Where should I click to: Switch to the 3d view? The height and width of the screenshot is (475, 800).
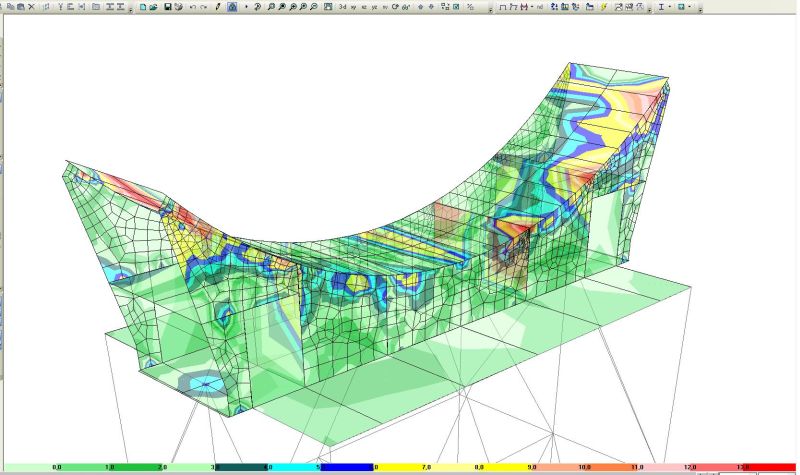tap(343, 6)
